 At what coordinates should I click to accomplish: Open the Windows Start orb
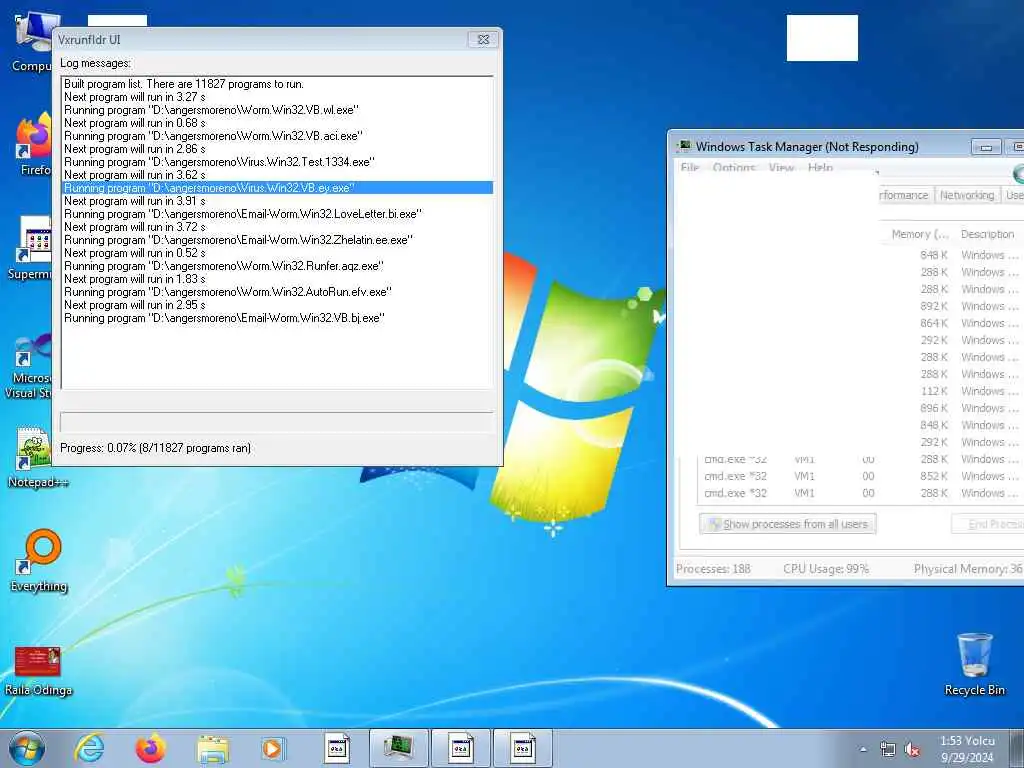click(27, 748)
